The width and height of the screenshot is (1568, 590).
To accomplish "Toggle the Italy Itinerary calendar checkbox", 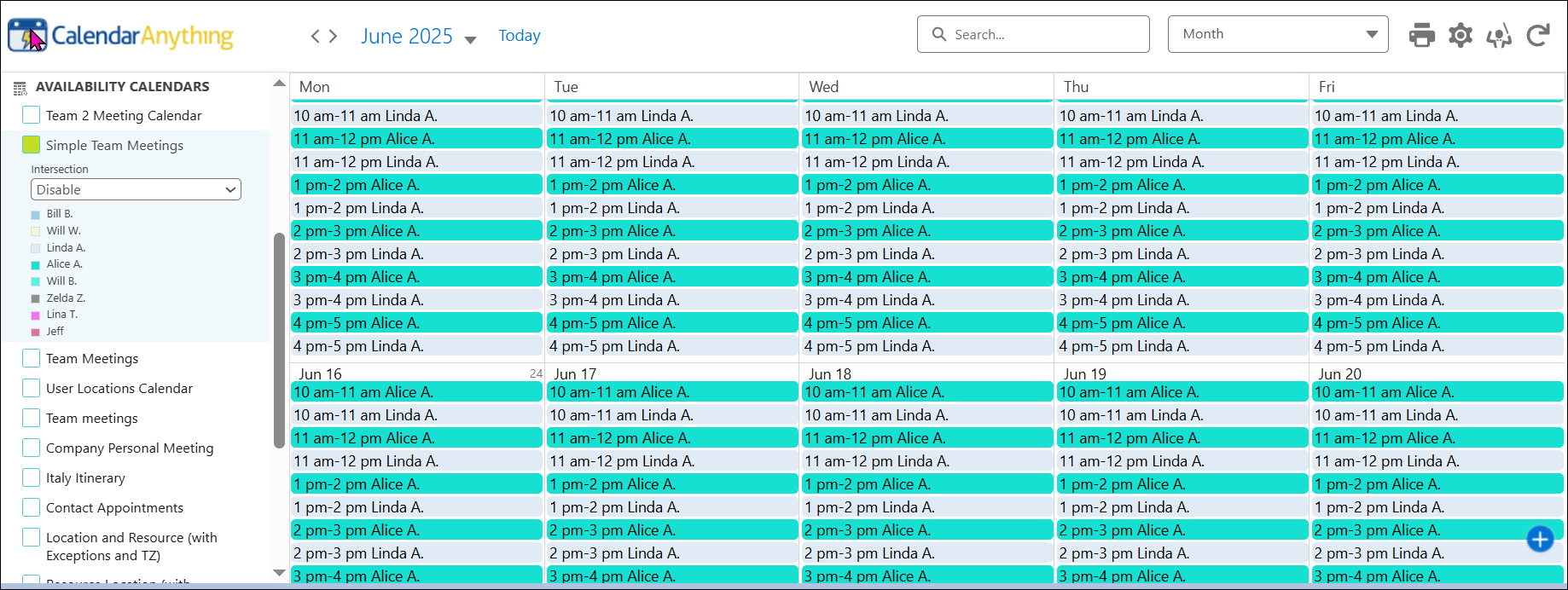I will pos(32,477).
